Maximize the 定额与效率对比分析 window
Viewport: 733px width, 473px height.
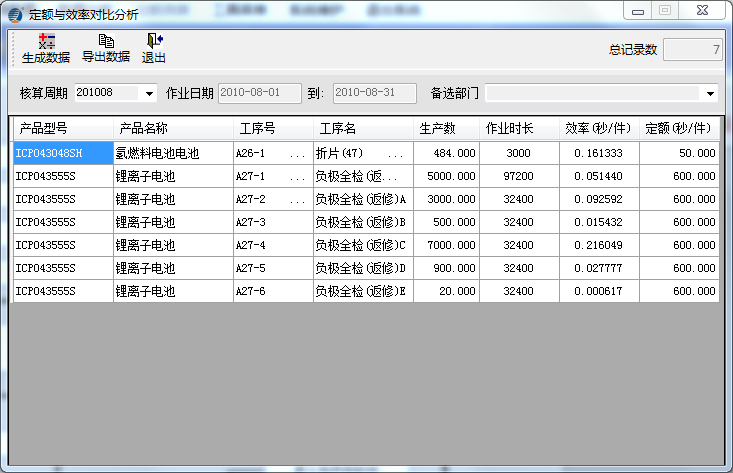pos(665,10)
